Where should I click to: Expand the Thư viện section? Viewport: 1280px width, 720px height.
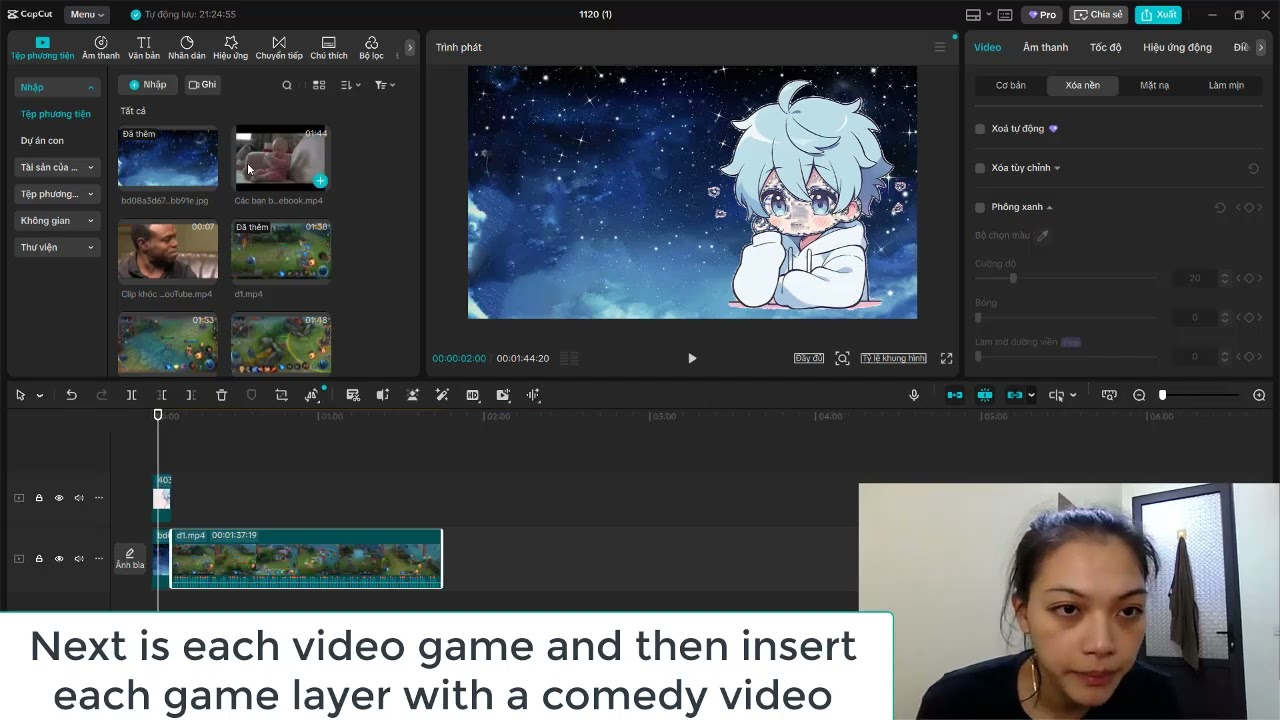pos(58,247)
